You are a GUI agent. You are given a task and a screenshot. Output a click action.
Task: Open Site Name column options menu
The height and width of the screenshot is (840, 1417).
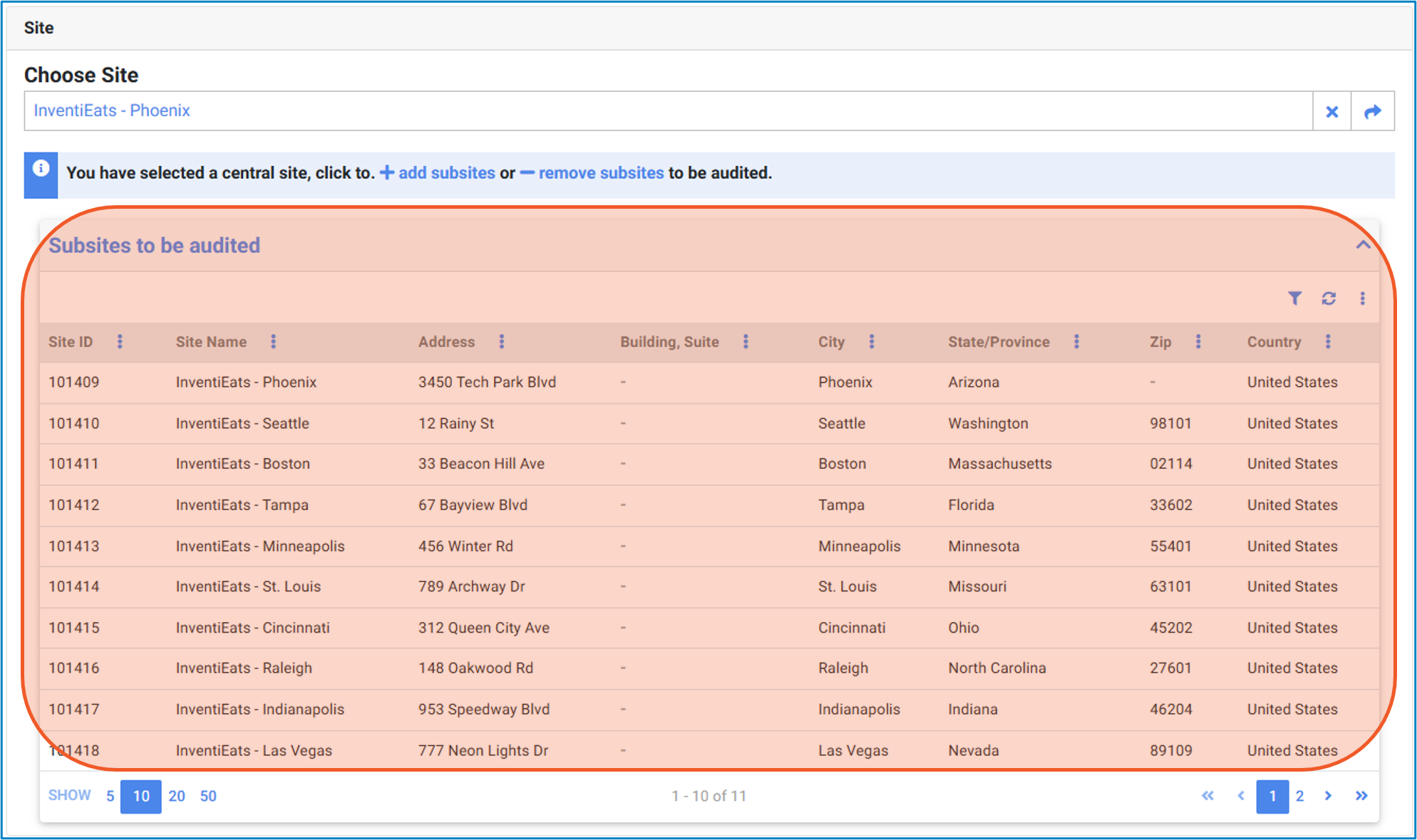[x=273, y=342]
